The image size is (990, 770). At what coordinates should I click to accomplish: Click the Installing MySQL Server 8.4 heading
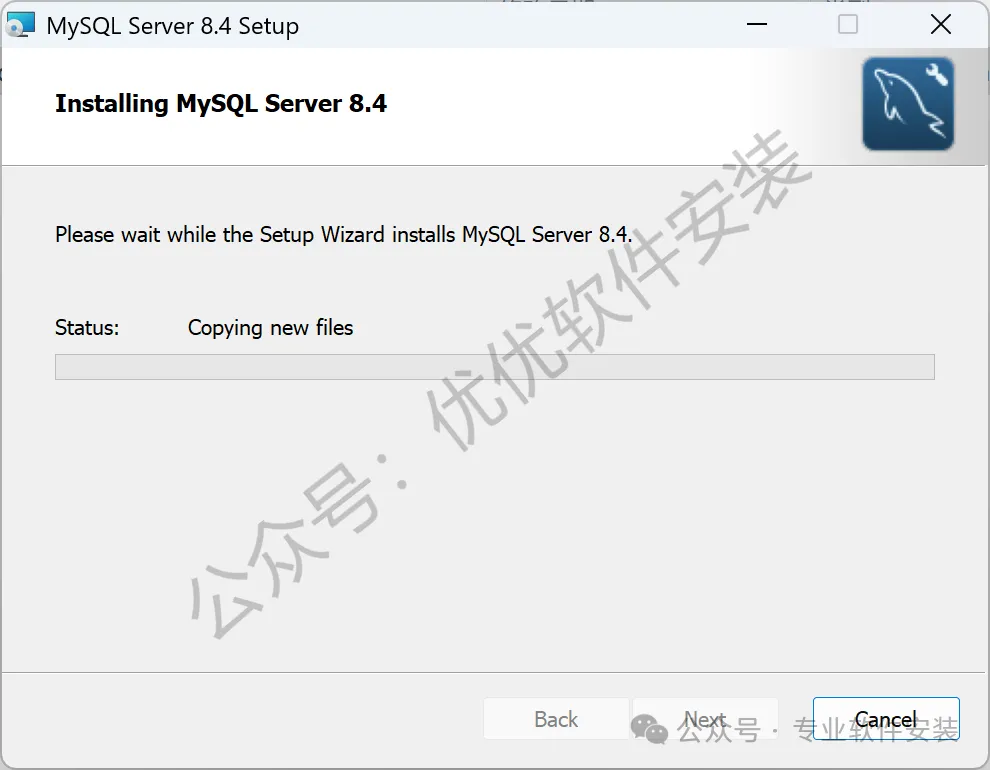coord(220,104)
